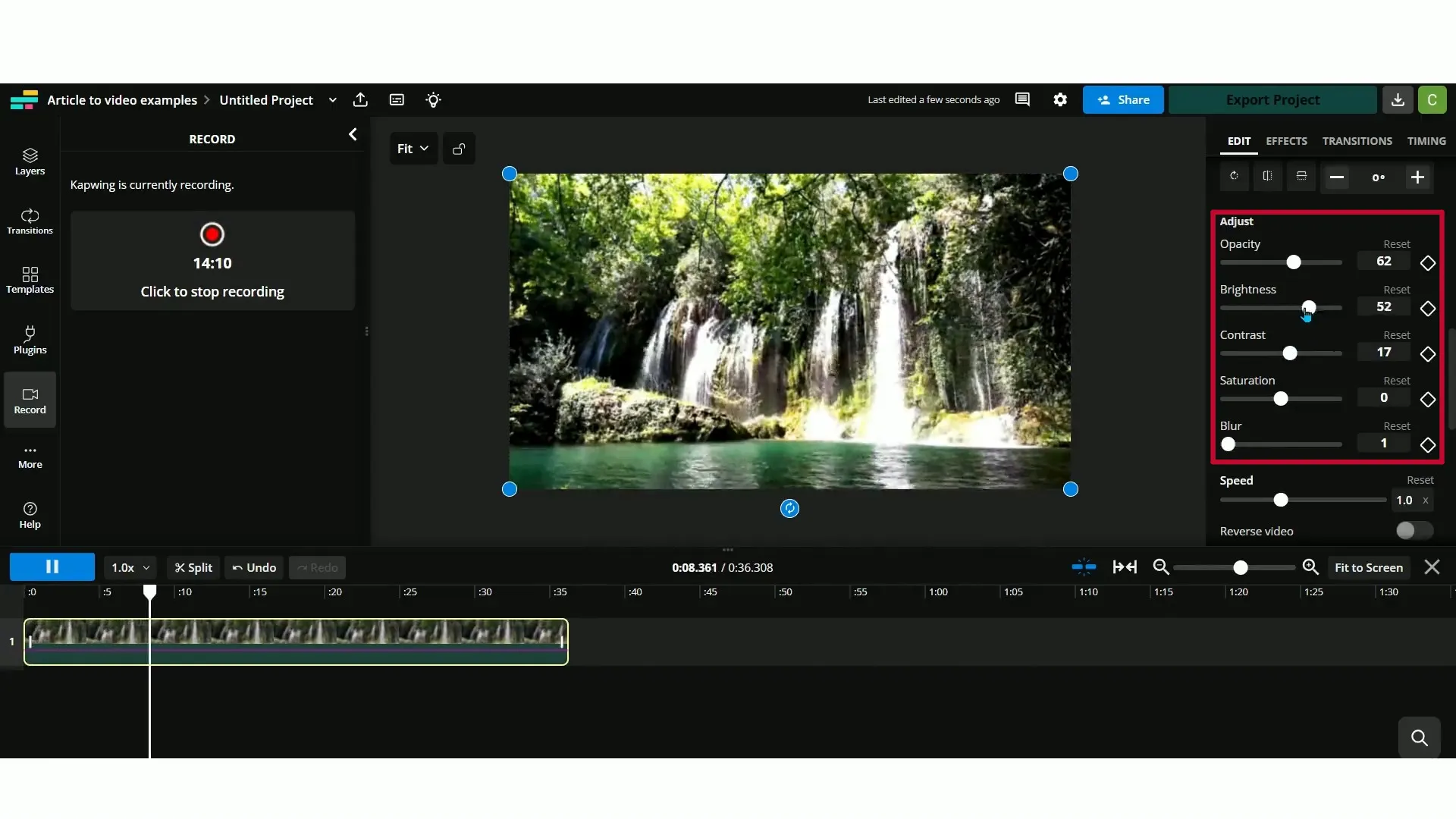
Task: Open the Layers panel in sidebar
Action: click(x=30, y=162)
